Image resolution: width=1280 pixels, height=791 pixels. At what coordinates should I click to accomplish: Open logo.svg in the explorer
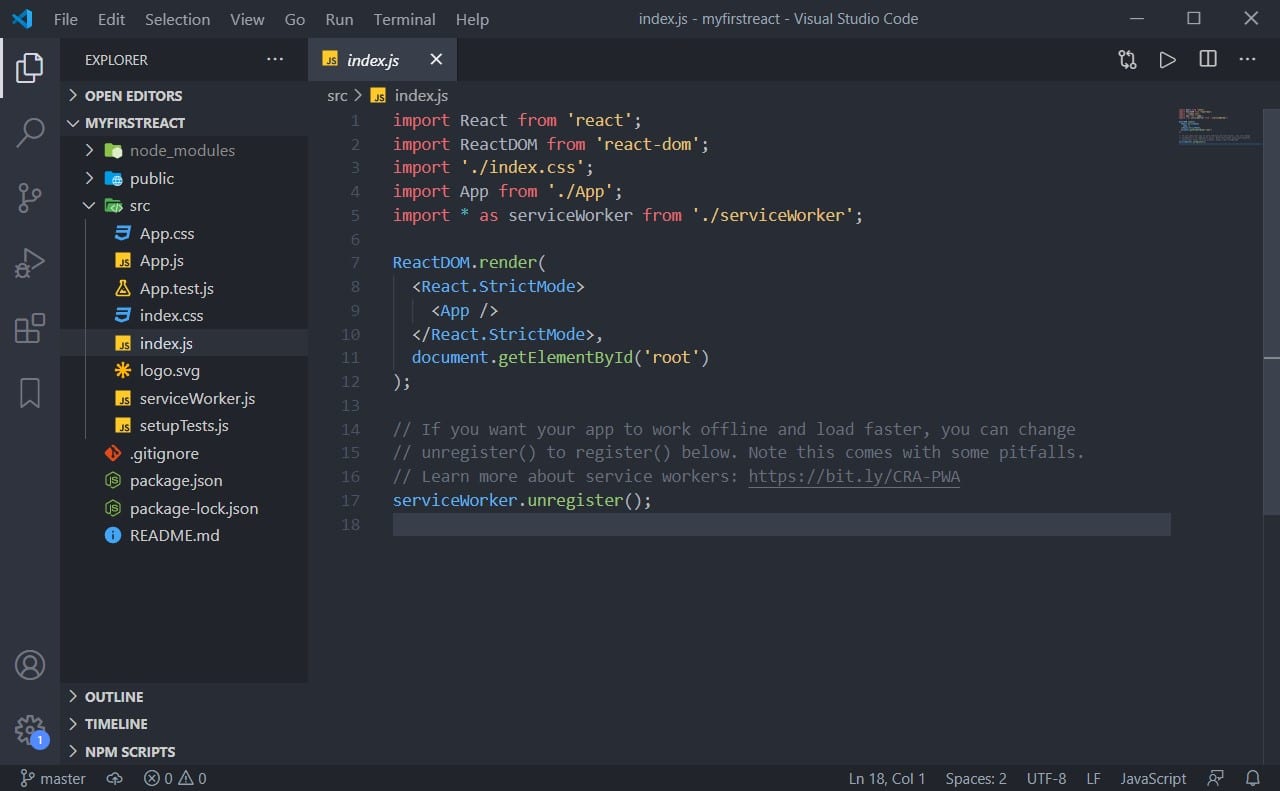tap(184, 371)
